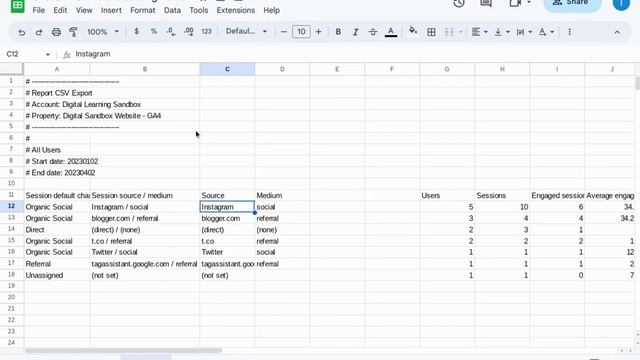Open the name box dropdown arrow
Screen dimensions: 640x360
[47, 54]
